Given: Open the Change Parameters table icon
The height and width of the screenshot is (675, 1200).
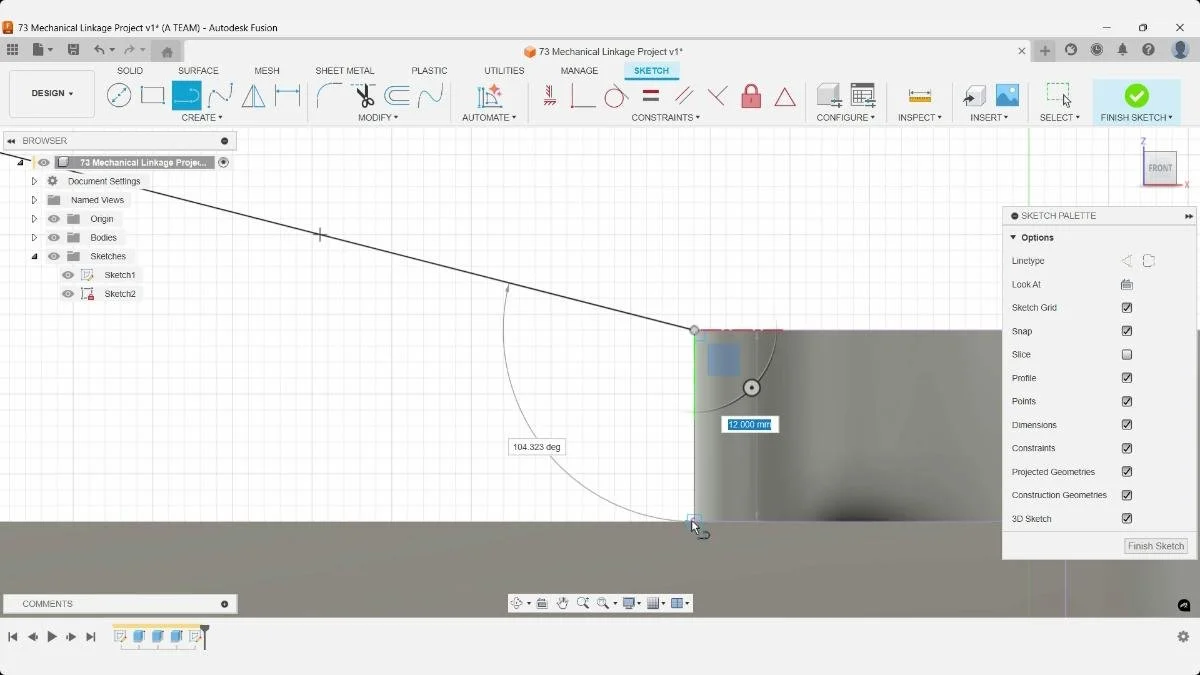Looking at the screenshot, I should pyautogui.click(x=863, y=95).
